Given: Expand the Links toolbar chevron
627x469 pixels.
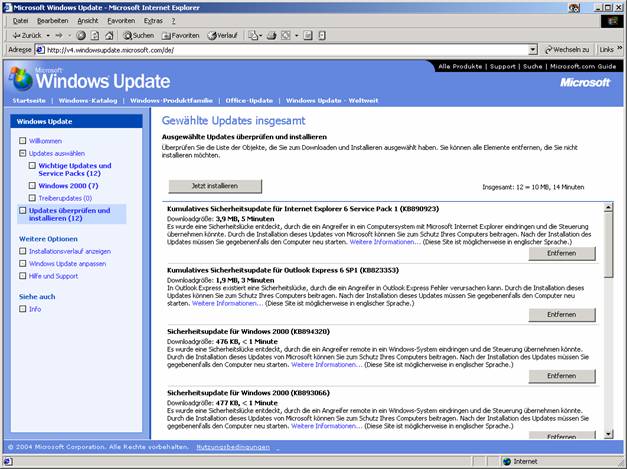Looking at the screenshot, I should [x=619, y=49].
